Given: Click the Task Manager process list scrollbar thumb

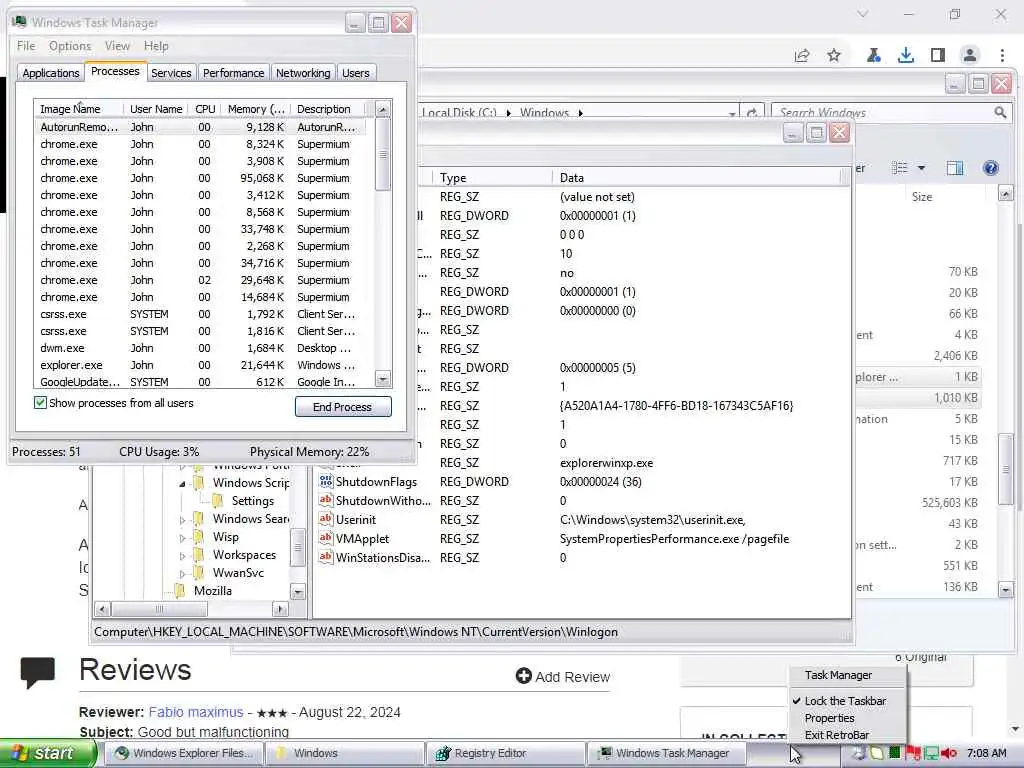Looking at the screenshot, I should [383, 155].
